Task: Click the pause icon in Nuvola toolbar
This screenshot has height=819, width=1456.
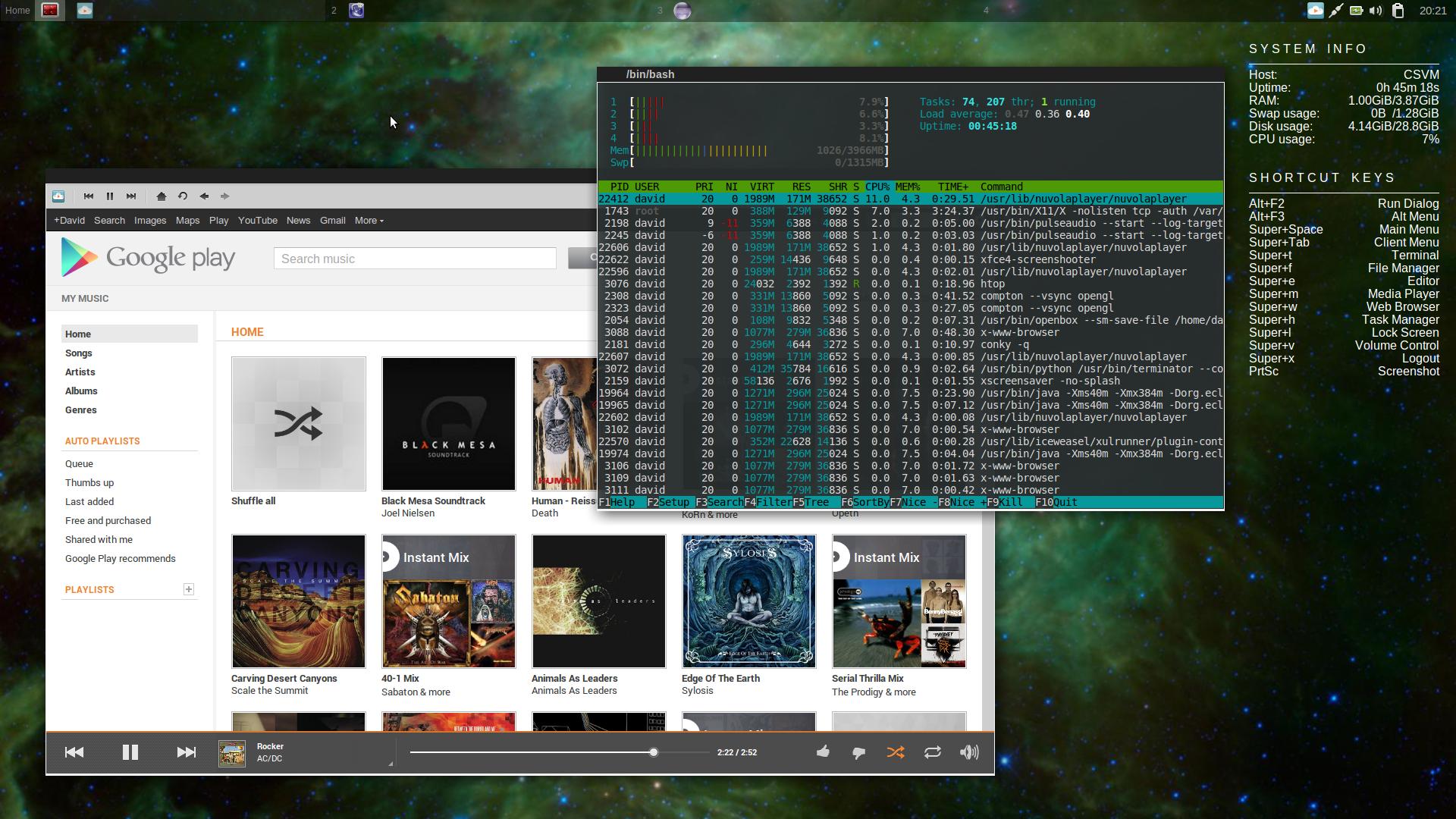Action: tap(110, 196)
